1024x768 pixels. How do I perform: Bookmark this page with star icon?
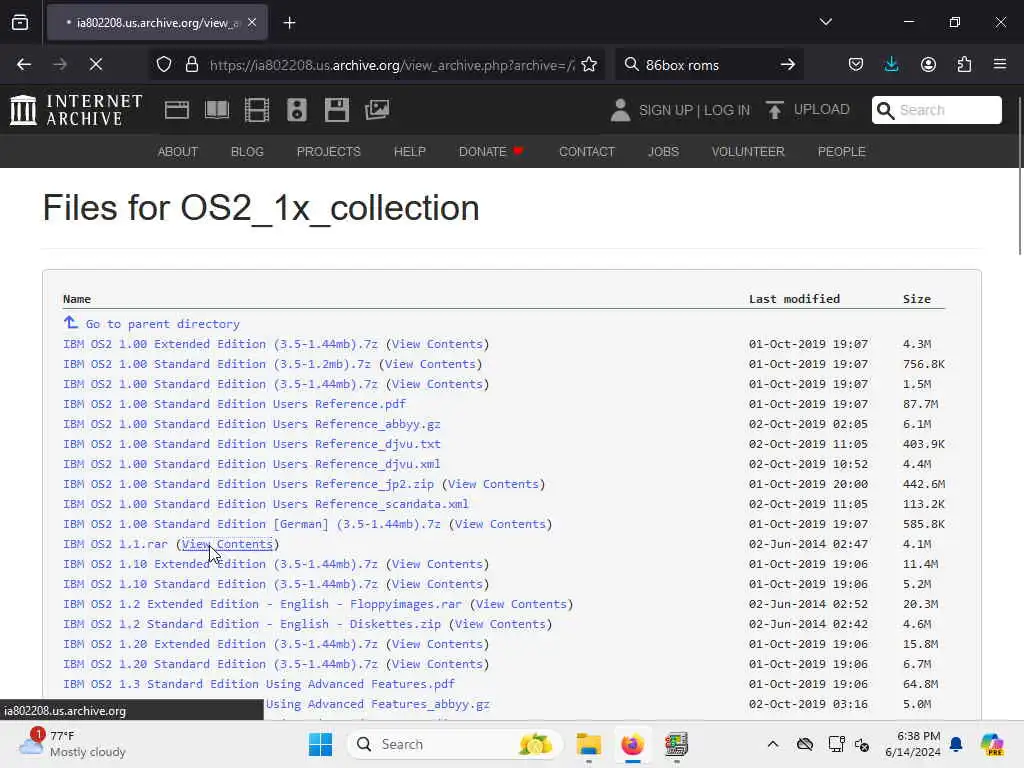(x=589, y=65)
